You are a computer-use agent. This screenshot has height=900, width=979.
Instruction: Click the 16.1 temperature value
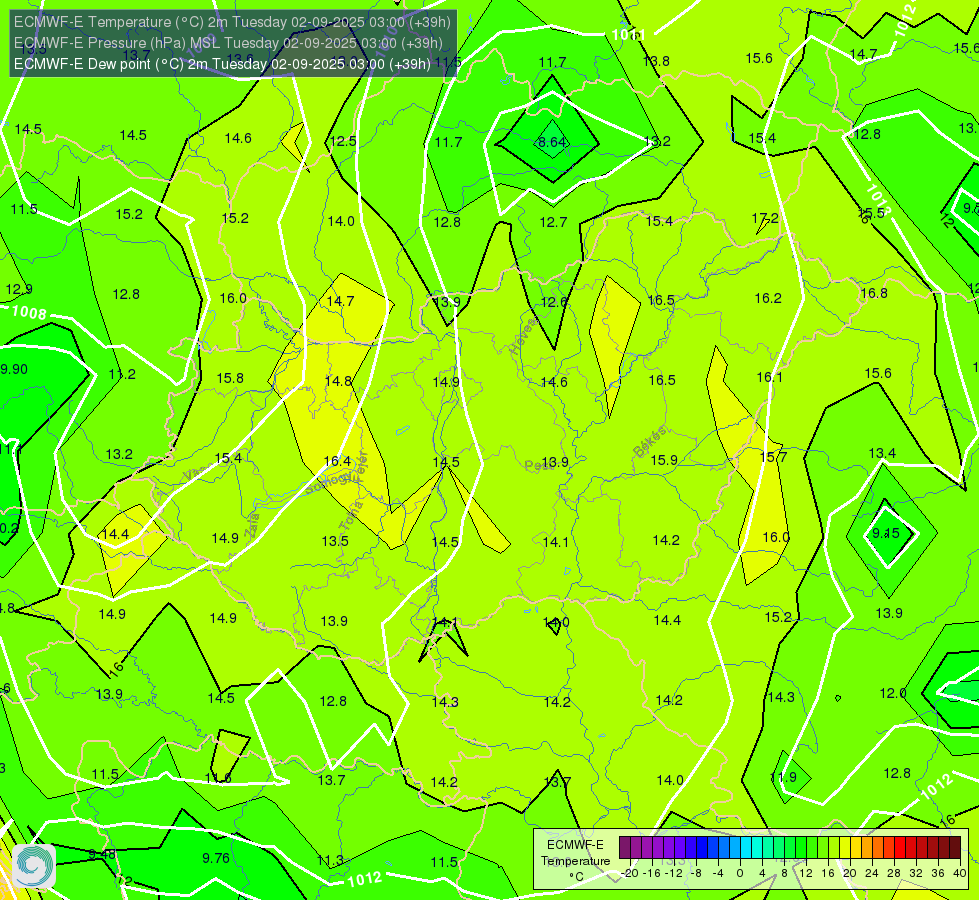coord(769,377)
